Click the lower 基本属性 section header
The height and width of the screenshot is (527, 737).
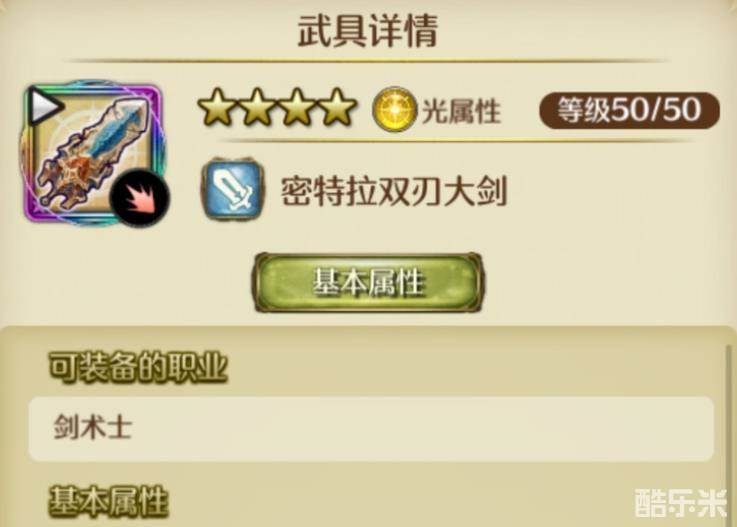pos(109,502)
